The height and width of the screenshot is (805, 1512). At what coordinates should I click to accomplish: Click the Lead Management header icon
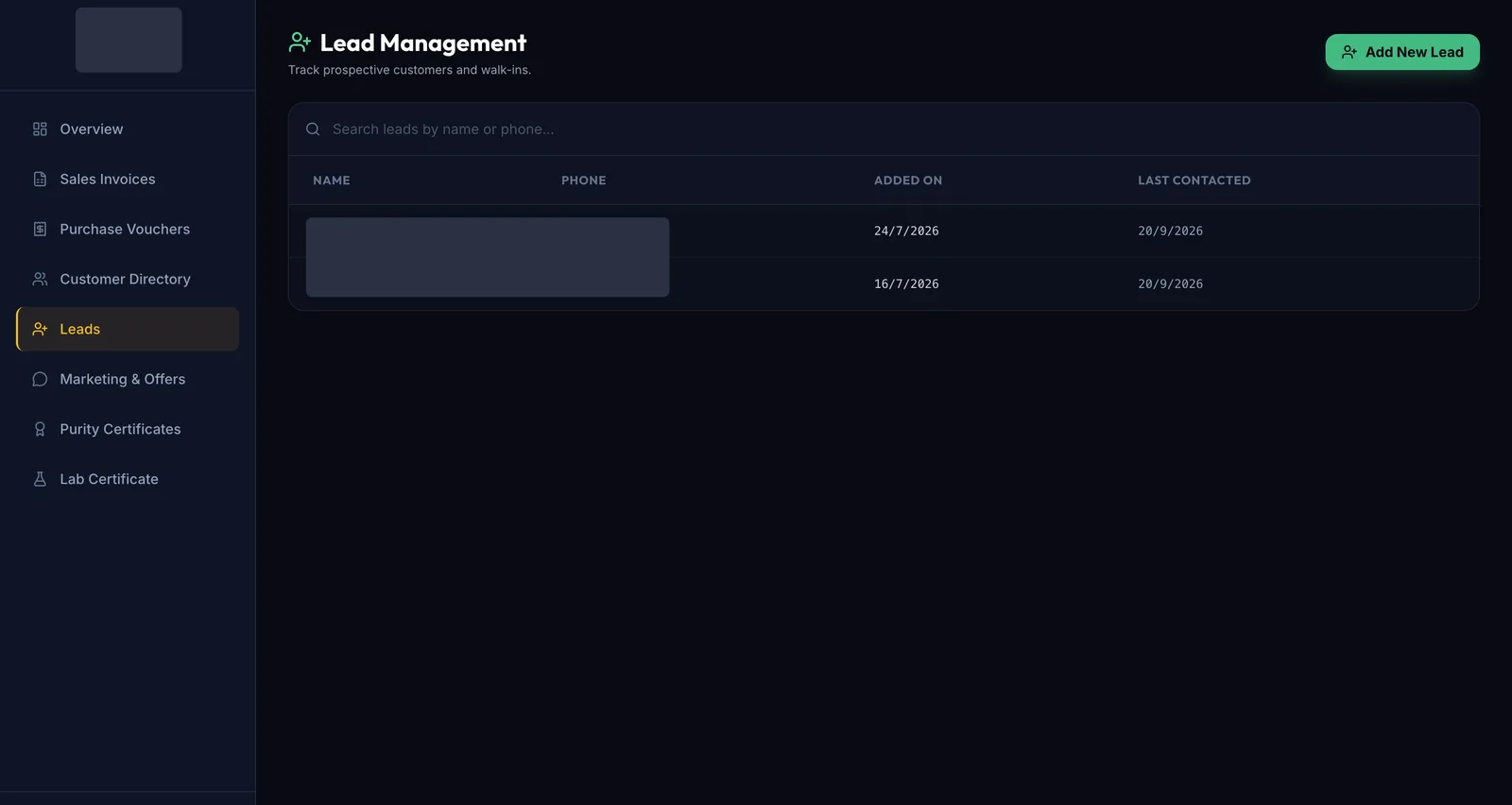click(x=300, y=43)
